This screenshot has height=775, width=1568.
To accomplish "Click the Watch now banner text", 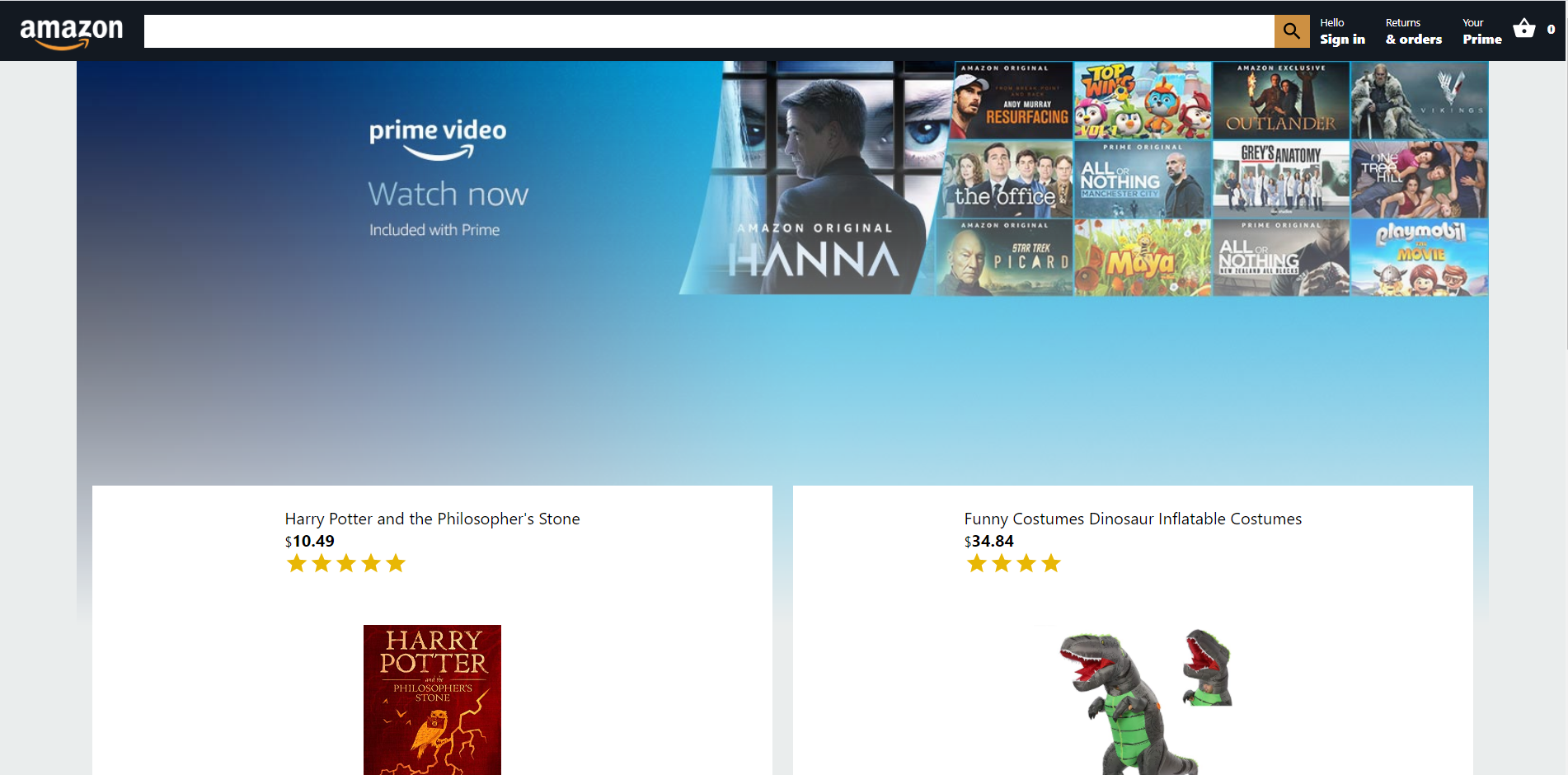I will tap(448, 195).
